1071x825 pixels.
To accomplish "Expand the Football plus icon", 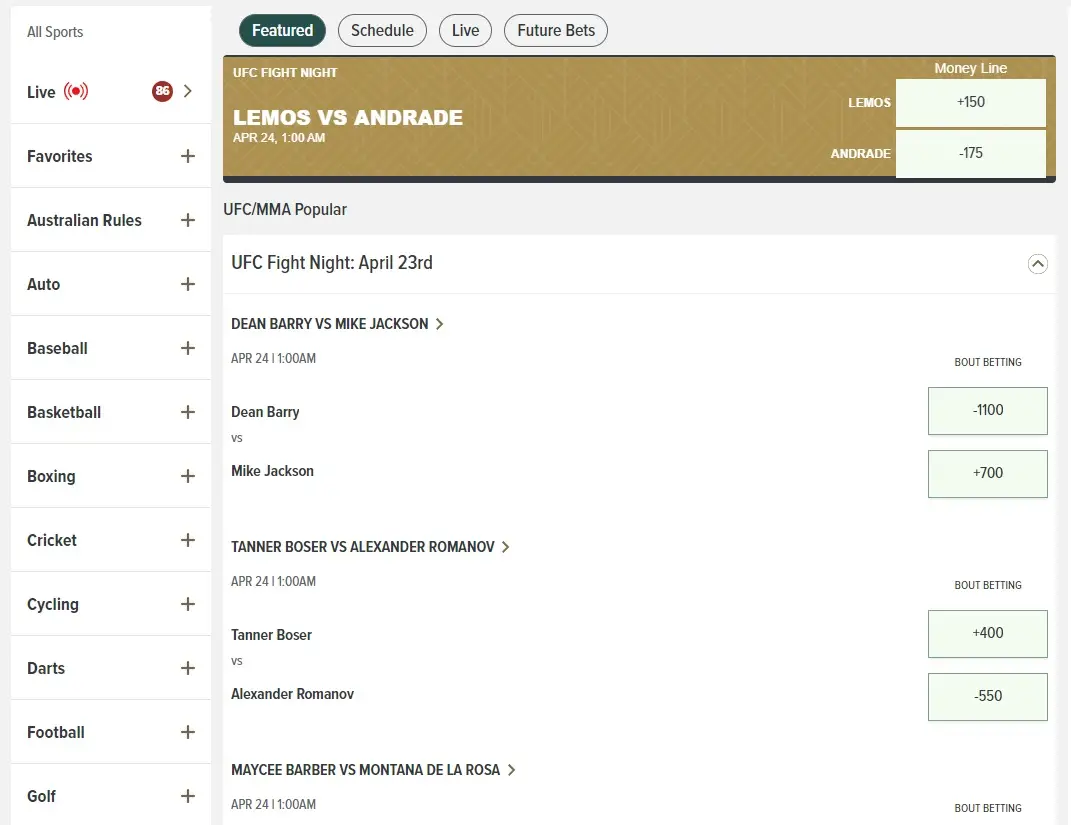I will (188, 732).
